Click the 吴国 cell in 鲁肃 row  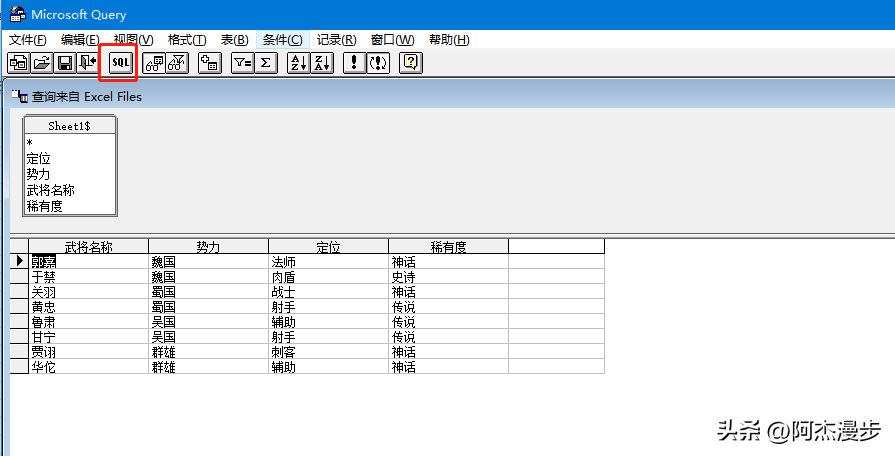208,321
